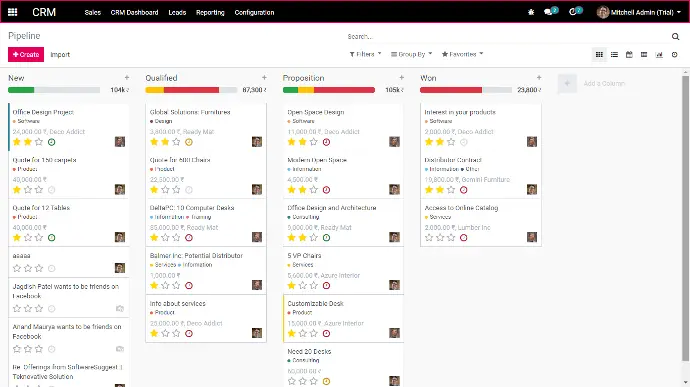Image resolution: width=690 pixels, height=387 pixels.
Task: Open the Sales menu
Action: click(x=92, y=12)
